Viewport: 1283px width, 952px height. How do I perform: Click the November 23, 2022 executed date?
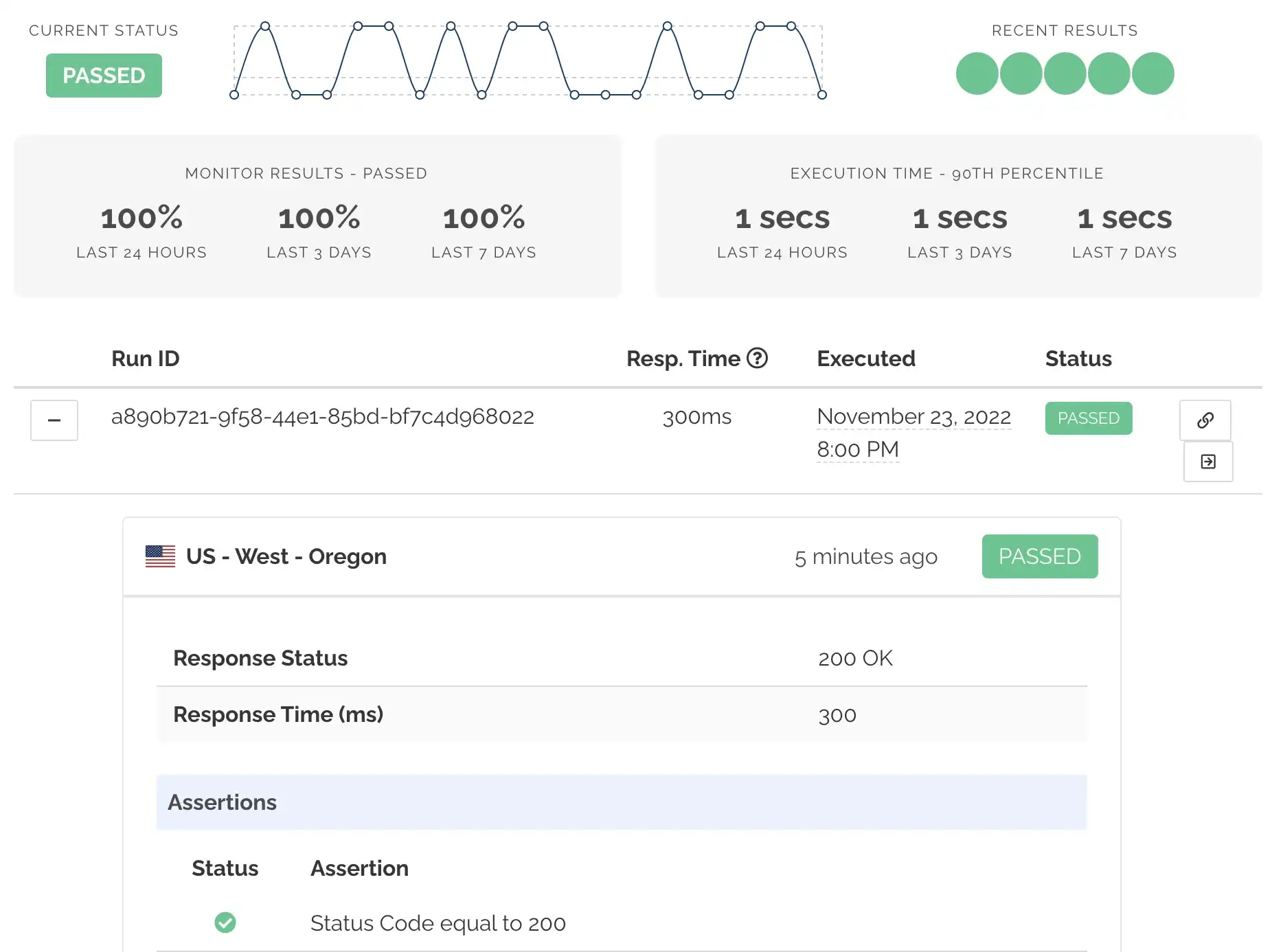pyautogui.click(x=913, y=417)
